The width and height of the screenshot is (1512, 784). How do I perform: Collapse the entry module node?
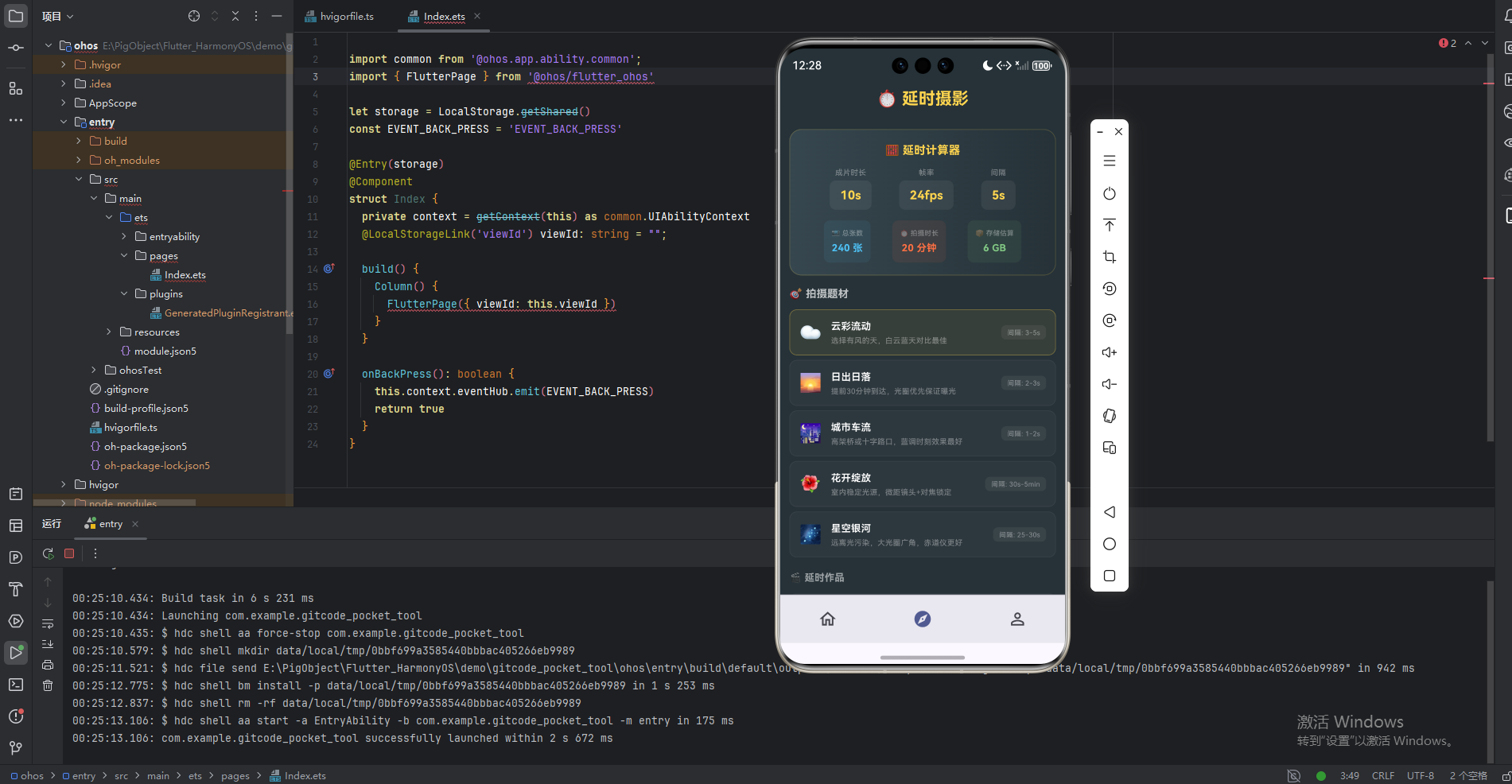64,122
